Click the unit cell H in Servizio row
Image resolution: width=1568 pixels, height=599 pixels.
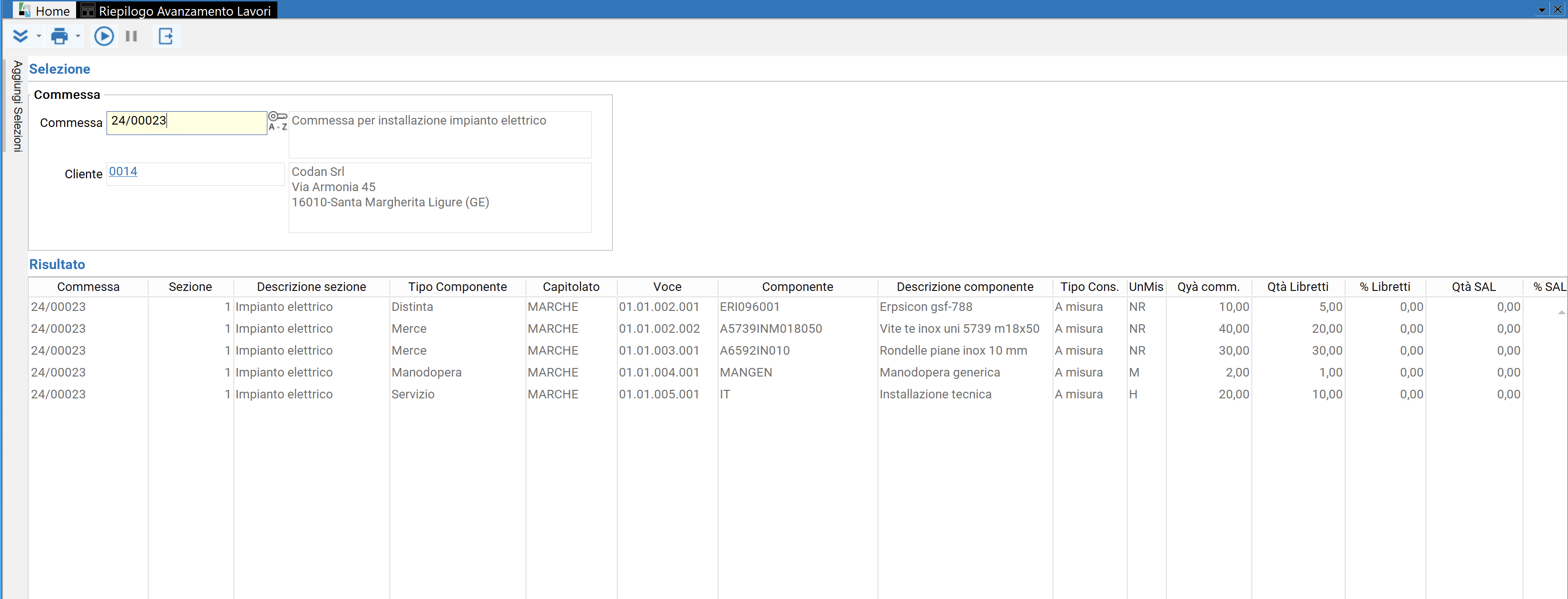point(1146,395)
